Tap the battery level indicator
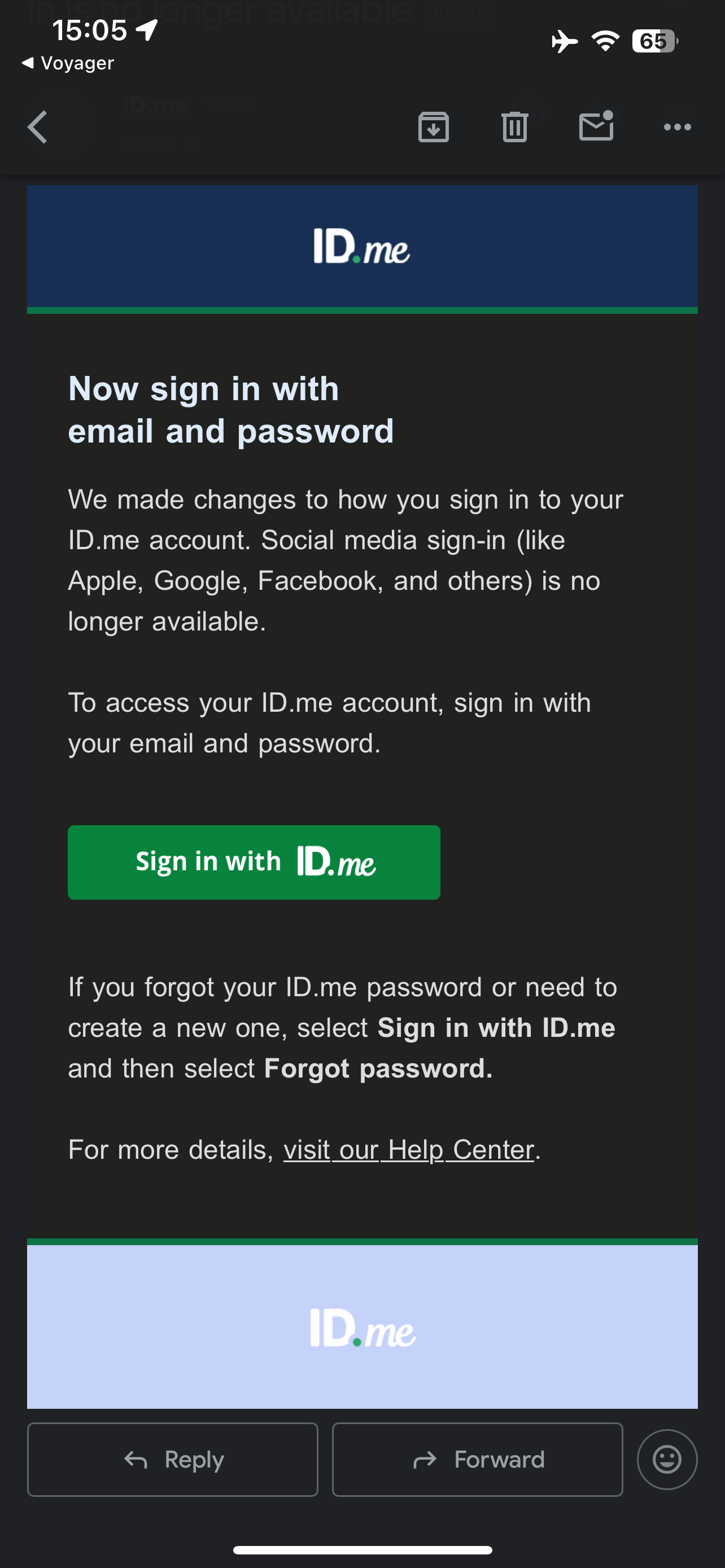The height and width of the screenshot is (1568, 725). tap(655, 41)
